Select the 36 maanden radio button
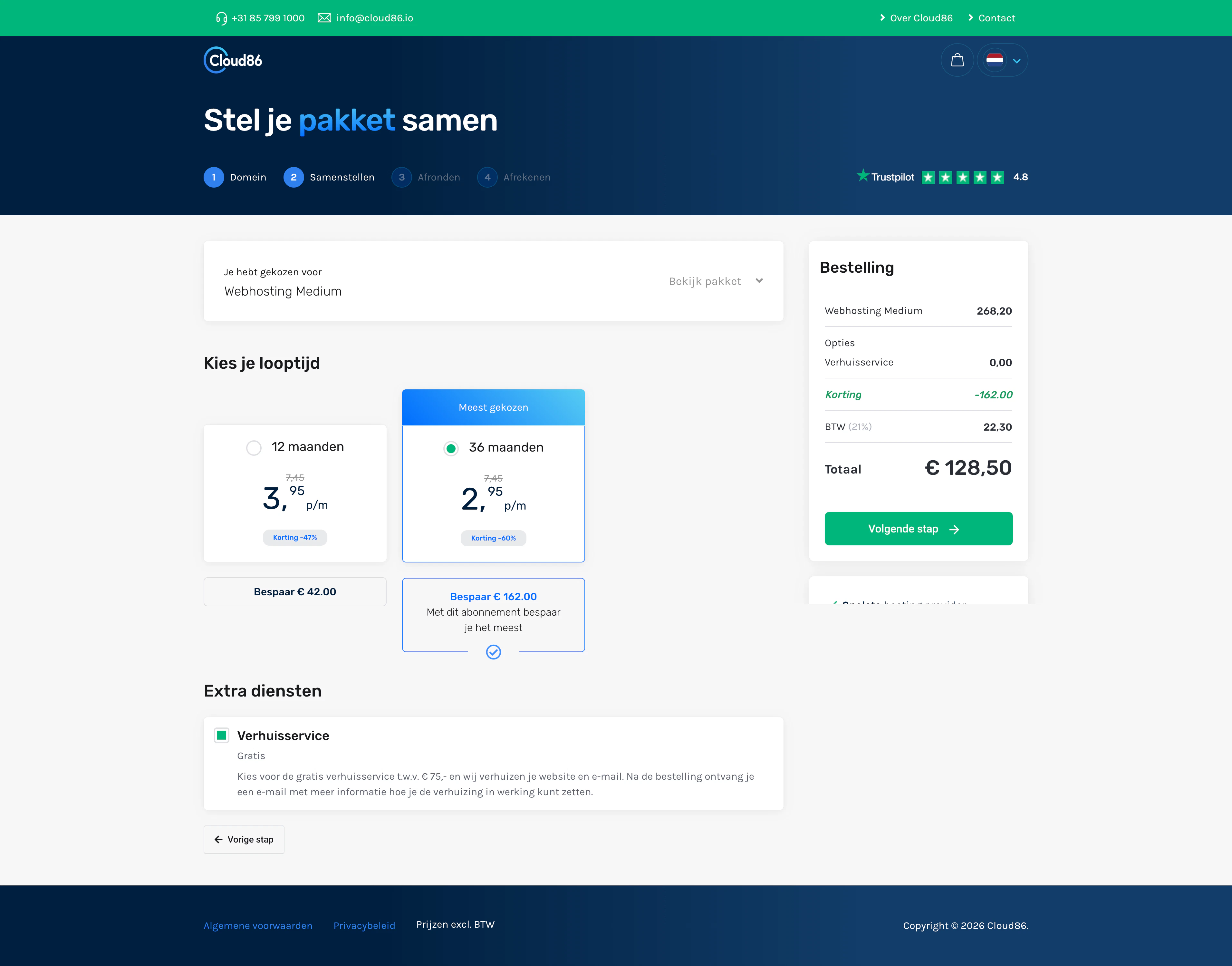Viewport: 1232px width, 966px height. [x=451, y=448]
